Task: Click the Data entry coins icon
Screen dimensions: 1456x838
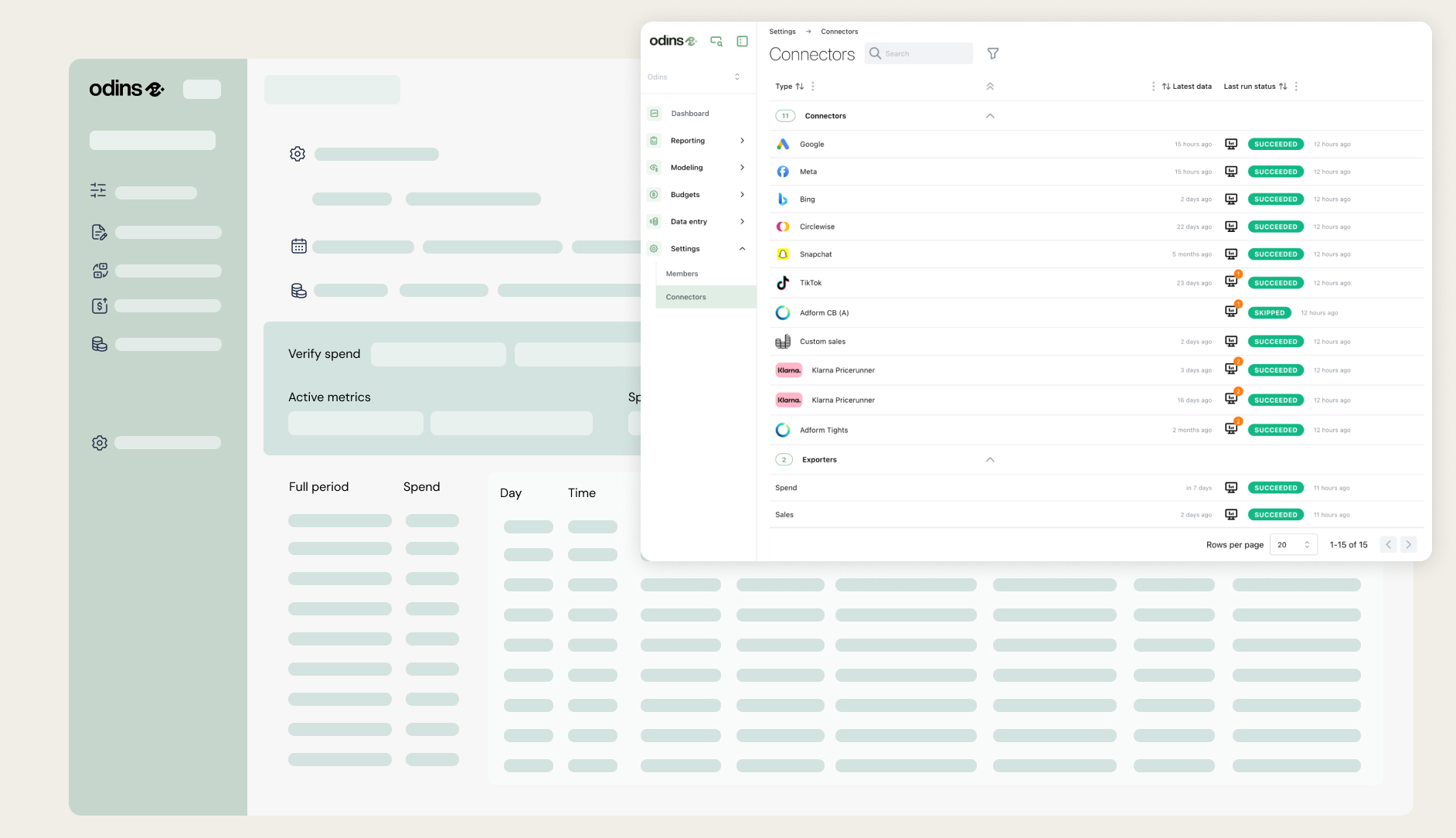Action: 654,221
